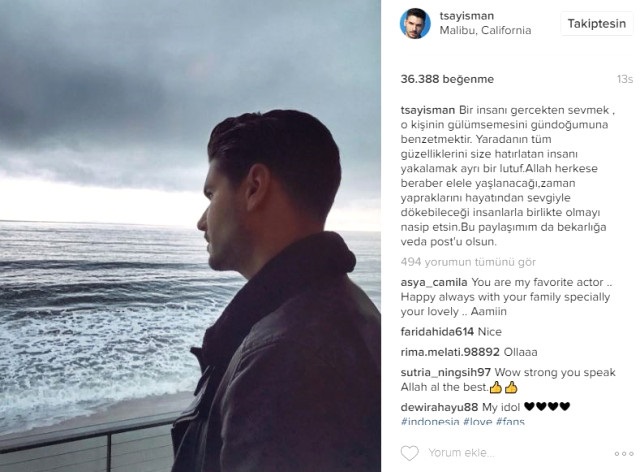Open the three-dot more options menu

pos(624,454)
